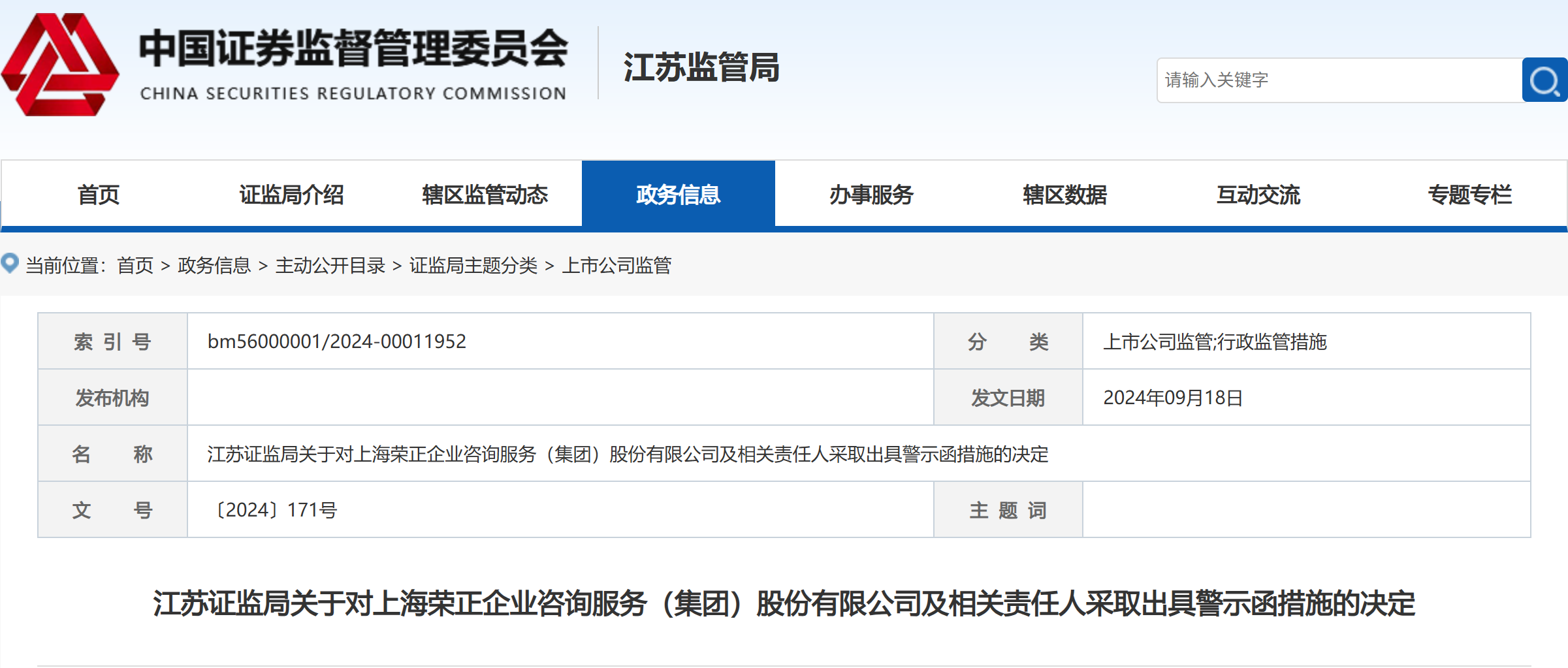Select the 政务信息 navigation tab

(x=679, y=195)
